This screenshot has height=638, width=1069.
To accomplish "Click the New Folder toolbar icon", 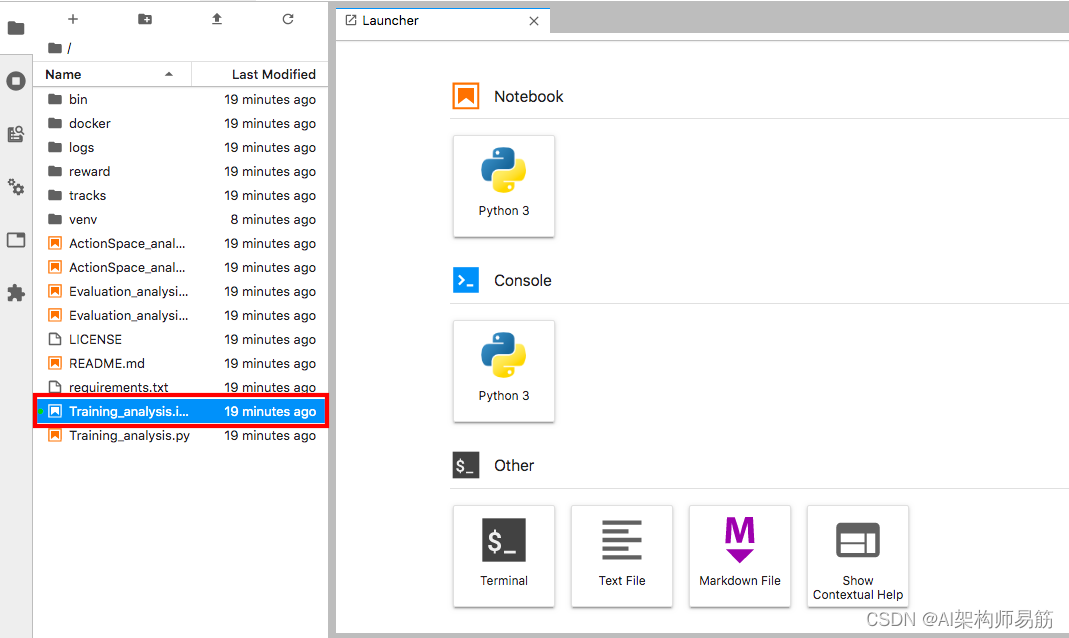I will point(145,19).
